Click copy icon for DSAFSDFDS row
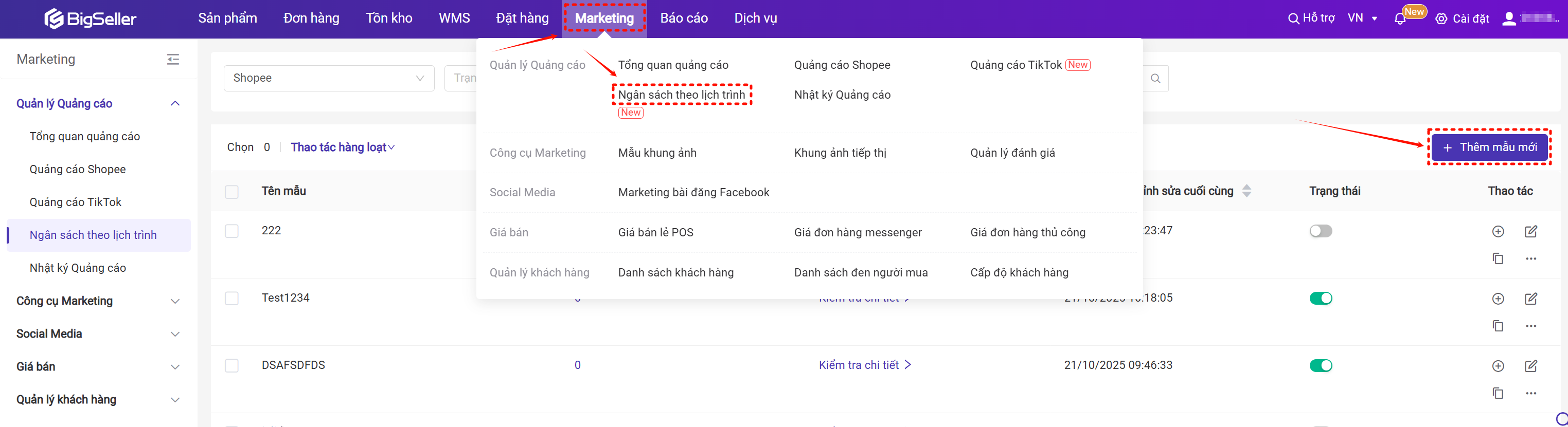The width and height of the screenshot is (1568, 427). [x=1498, y=393]
